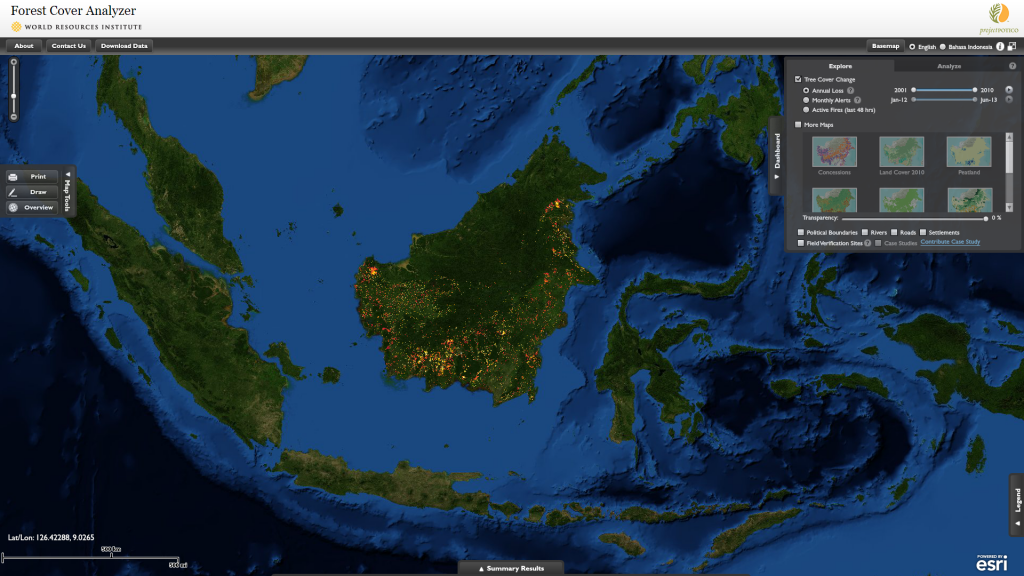The width and height of the screenshot is (1024, 576).
Task: Select the Peatland map thumbnail
Action: (968, 152)
